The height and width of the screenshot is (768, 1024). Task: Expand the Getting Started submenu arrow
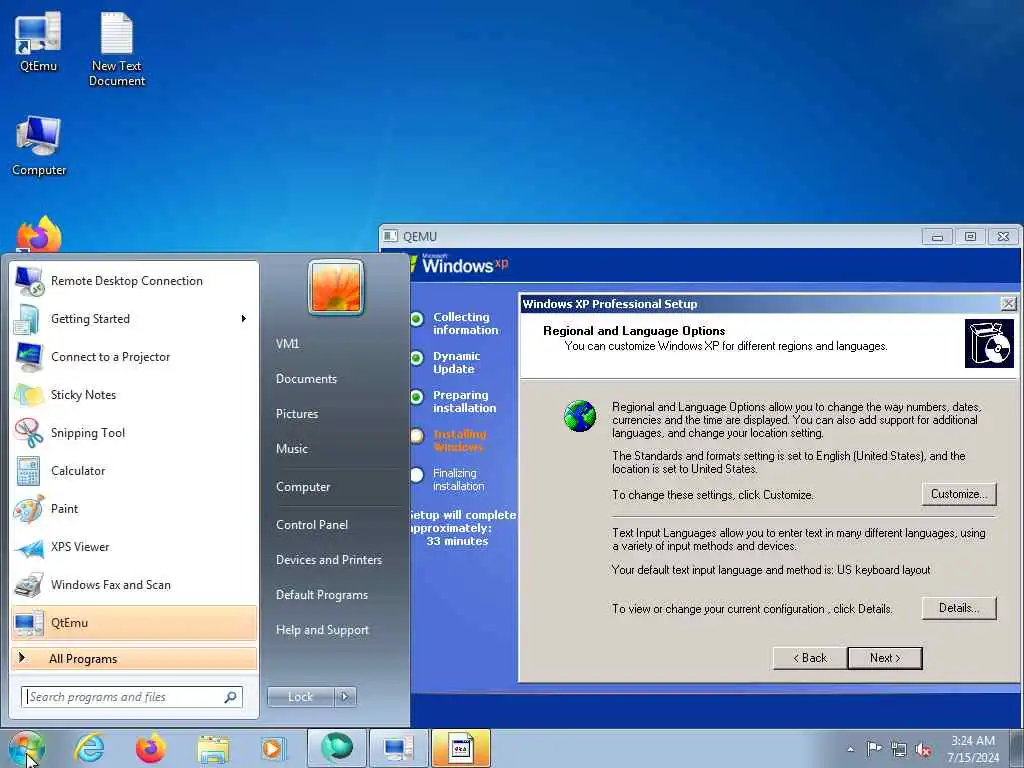[244, 319]
